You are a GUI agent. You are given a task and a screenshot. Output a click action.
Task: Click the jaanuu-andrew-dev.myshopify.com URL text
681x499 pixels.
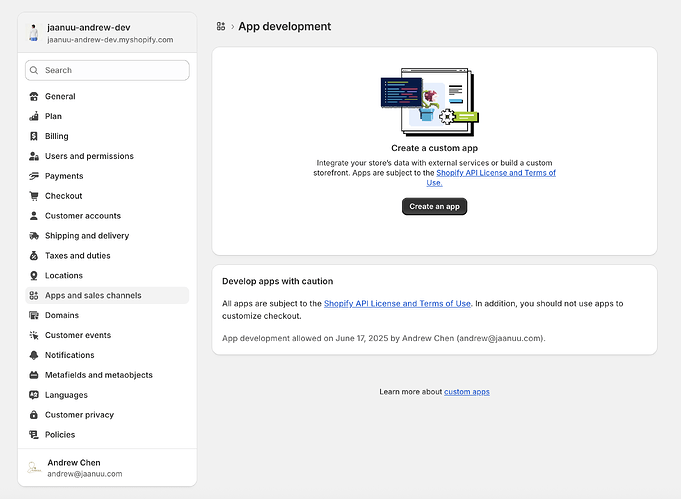point(110,40)
